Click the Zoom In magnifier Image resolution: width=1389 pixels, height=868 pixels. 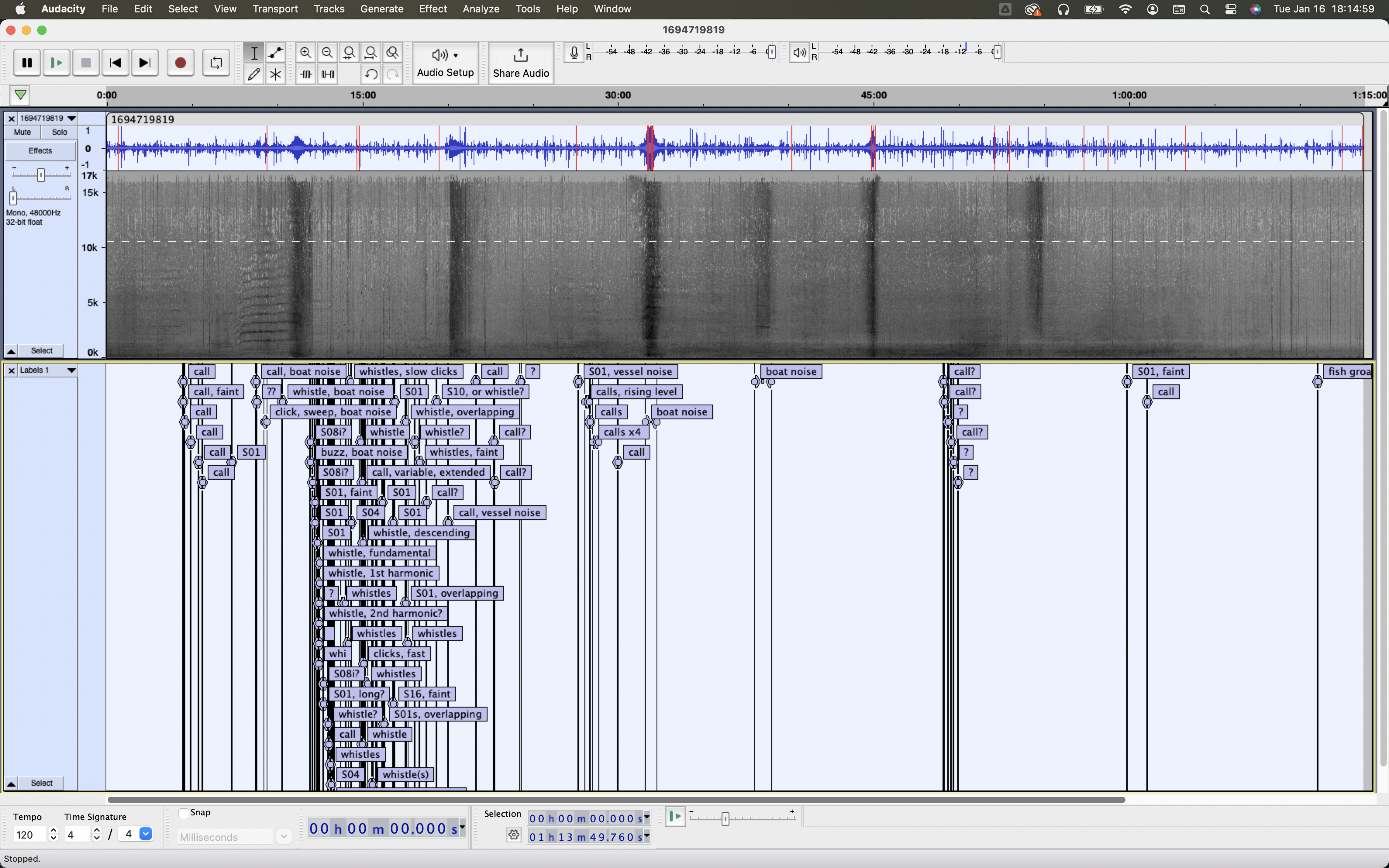[x=305, y=53]
